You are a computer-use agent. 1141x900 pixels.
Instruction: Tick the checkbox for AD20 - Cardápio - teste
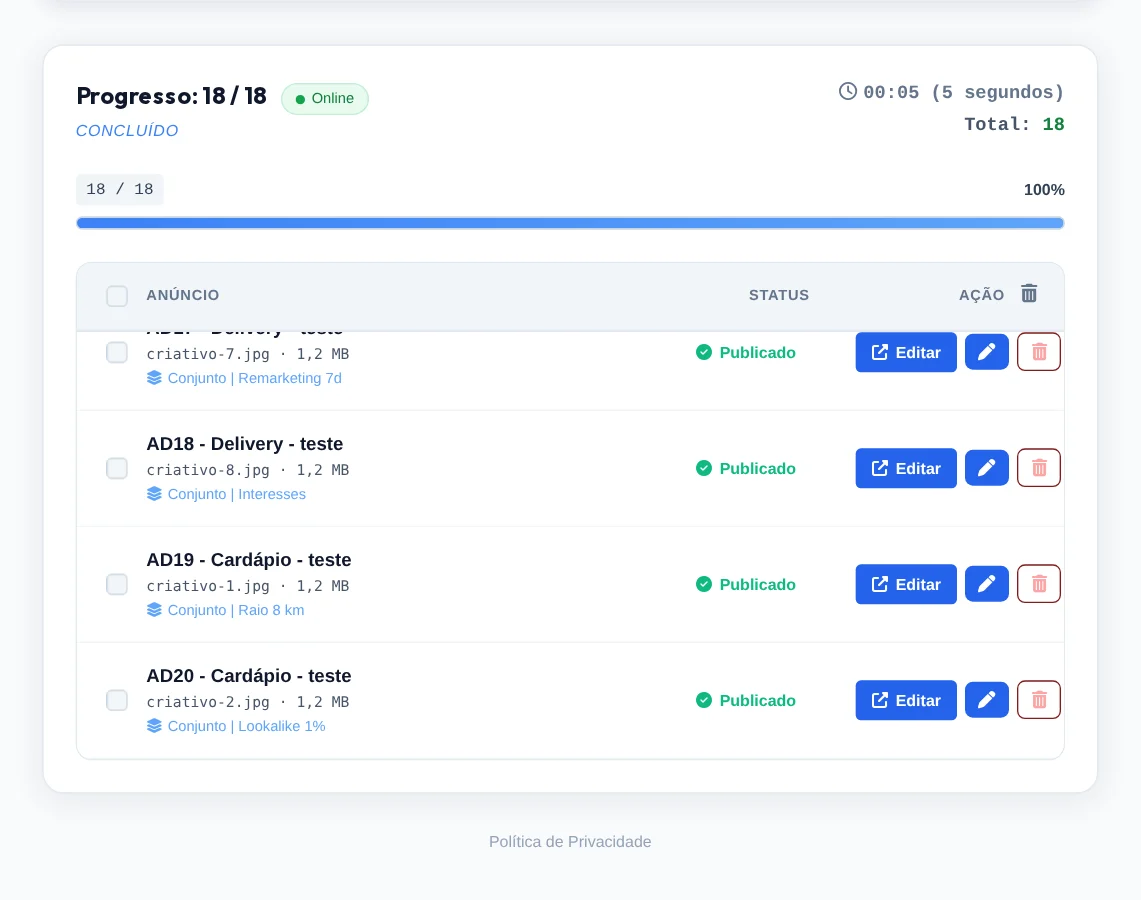click(x=117, y=700)
